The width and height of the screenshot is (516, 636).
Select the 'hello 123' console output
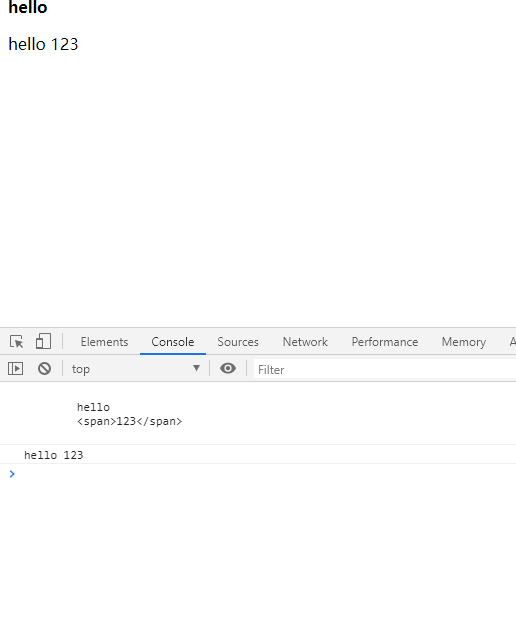click(x=54, y=455)
